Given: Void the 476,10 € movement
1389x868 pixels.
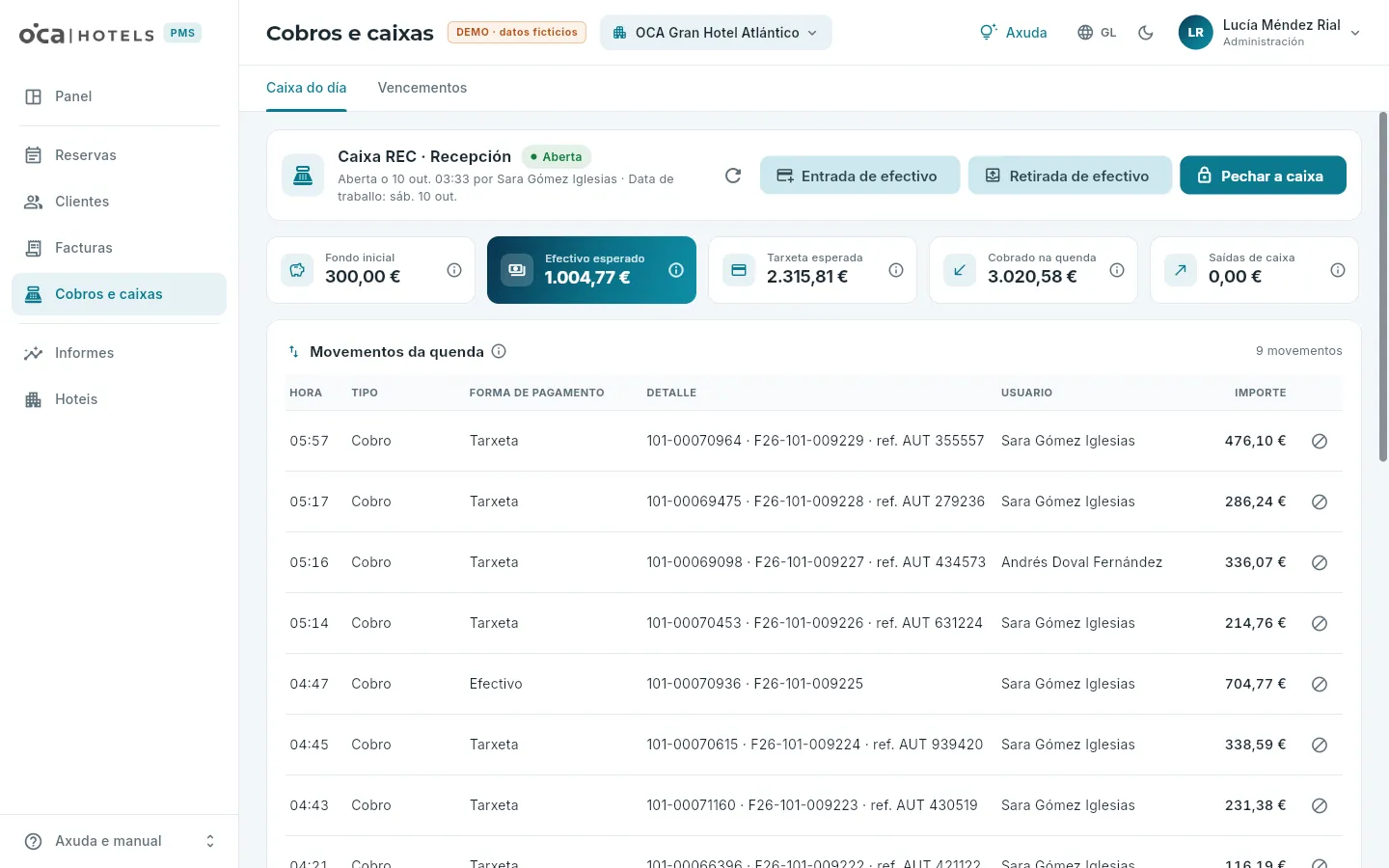Looking at the screenshot, I should pyautogui.click(x=1320, y=441).
